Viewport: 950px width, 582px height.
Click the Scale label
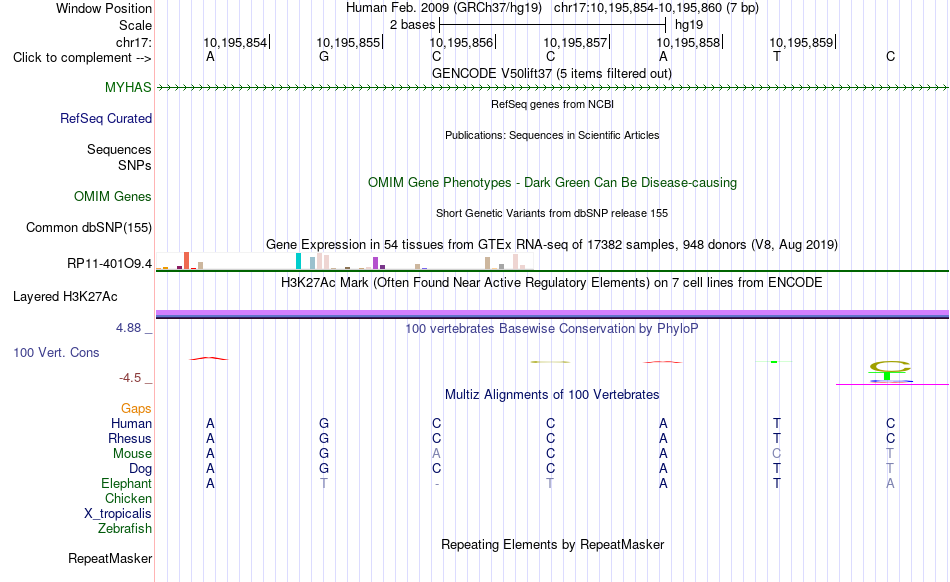coord(135,25)
